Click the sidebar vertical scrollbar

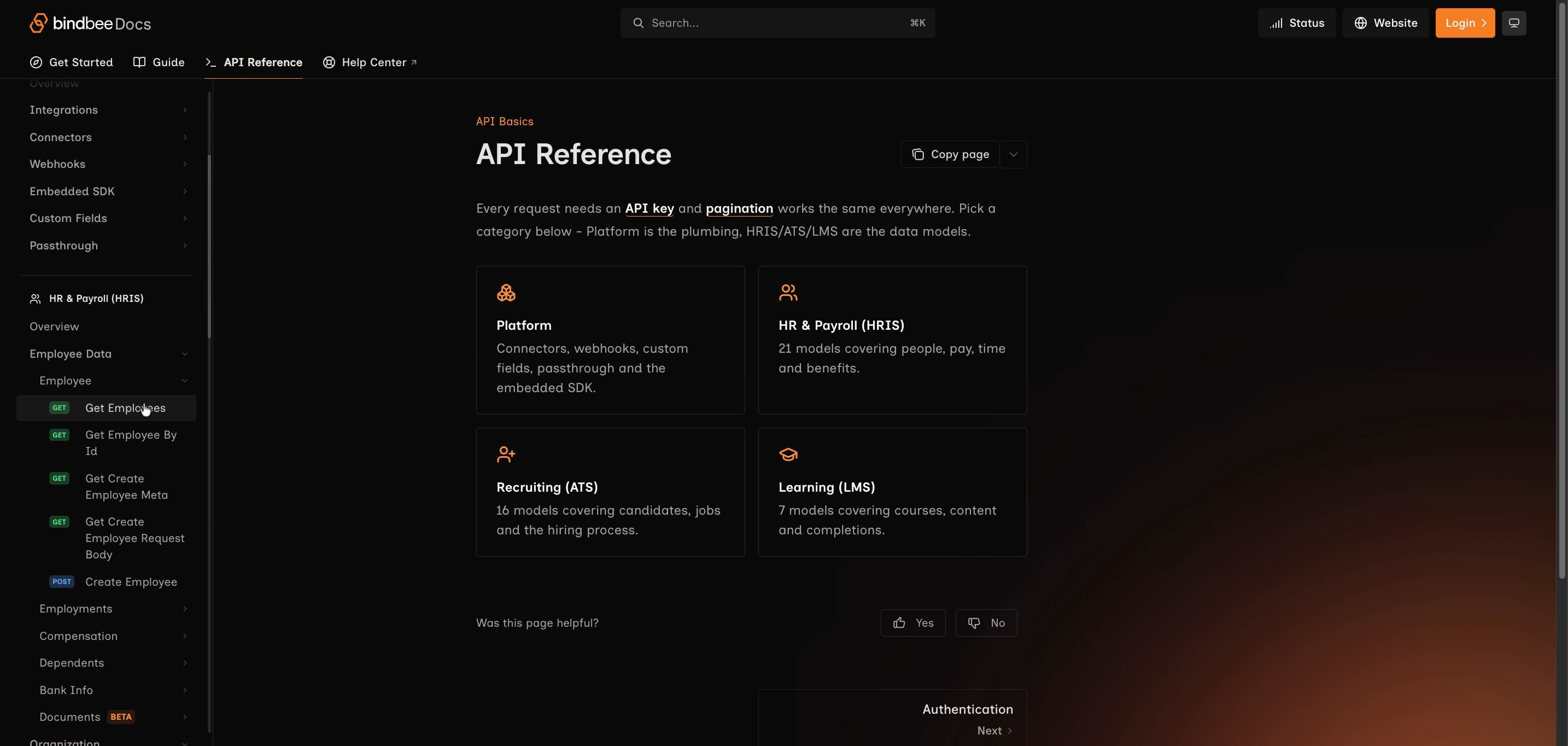209,246
